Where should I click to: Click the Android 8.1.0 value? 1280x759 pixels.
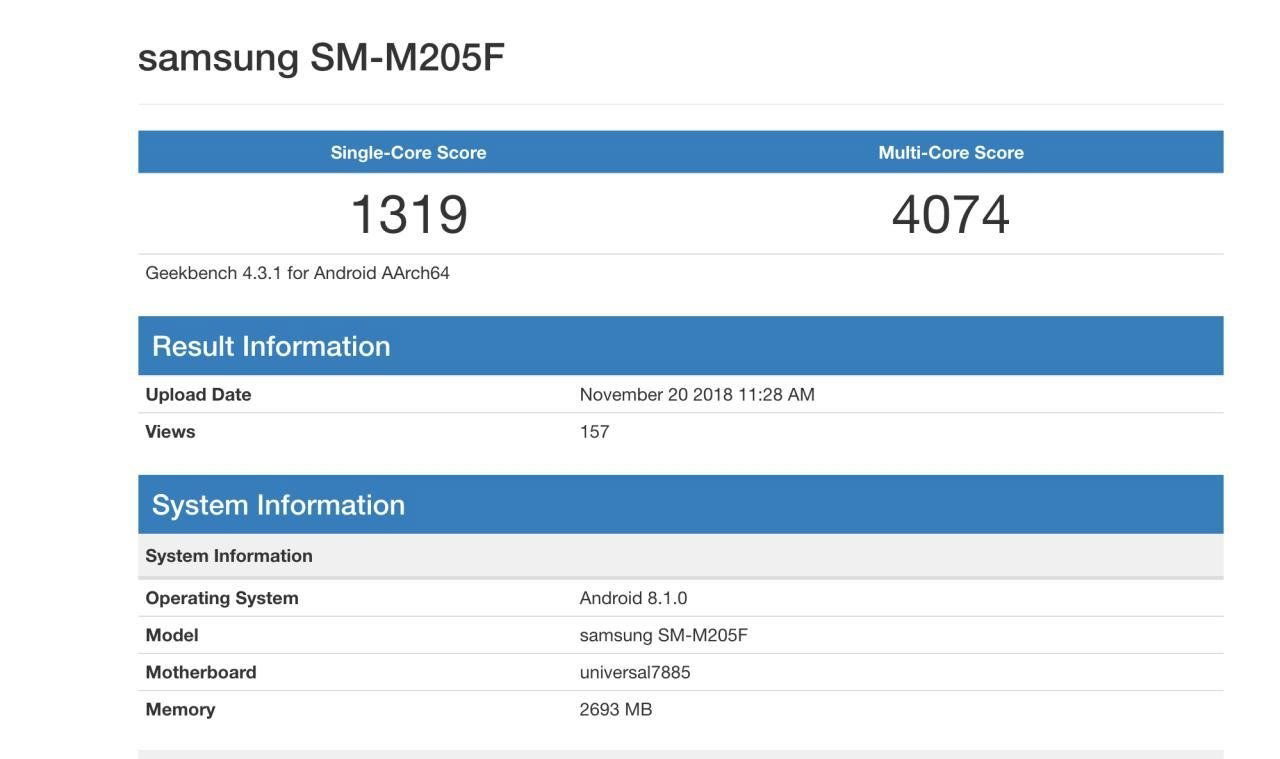pyautogui.click(x=633, y=598)
